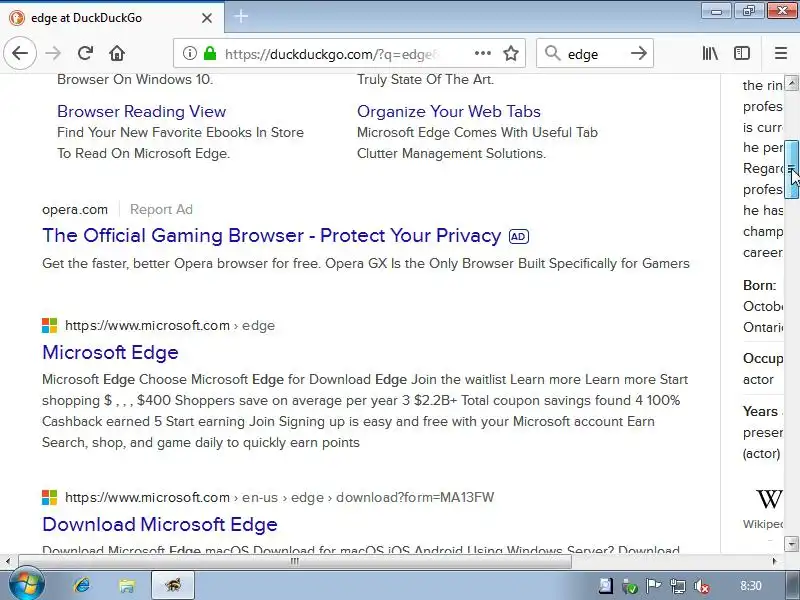Click the horizontal scrollbar left arrow

pos(7,561)
